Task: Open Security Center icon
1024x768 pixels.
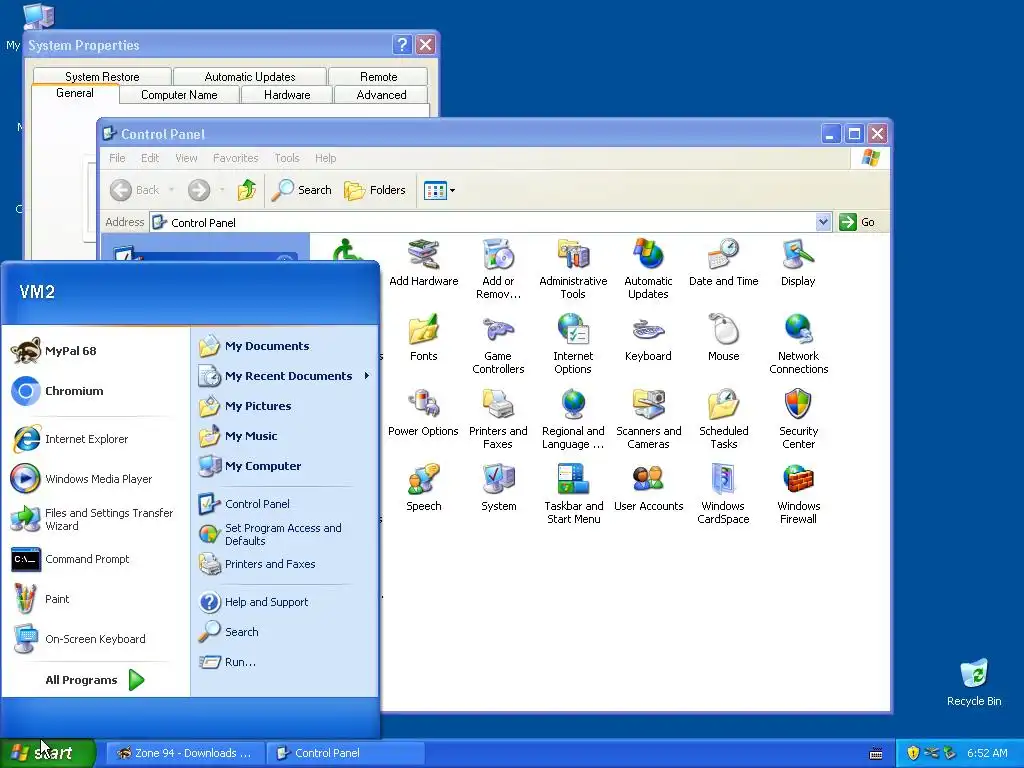Action: [798, 419]
